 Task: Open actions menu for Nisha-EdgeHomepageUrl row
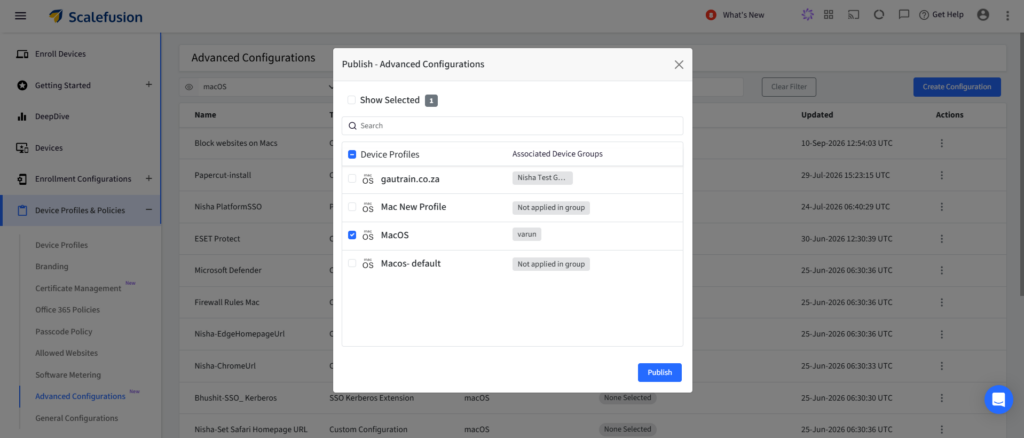point(941,334)
